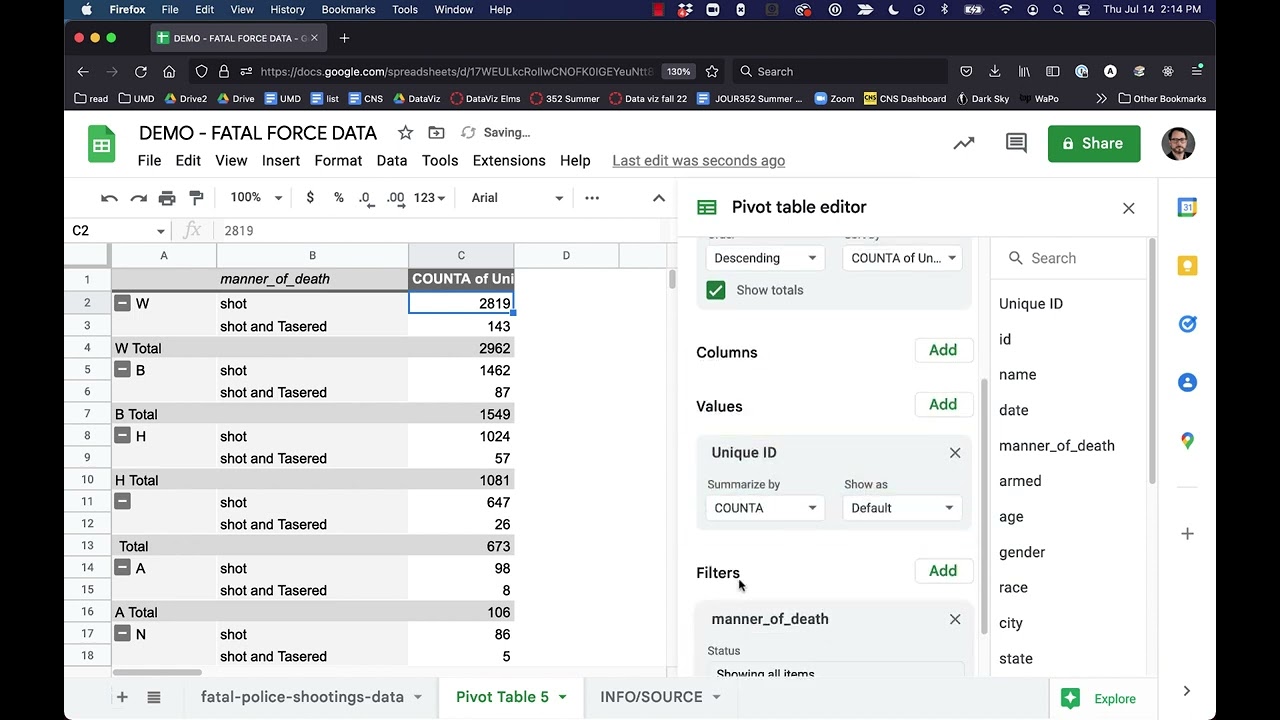Open comment history icon
This screenshot has width=1280, height=720.
pos(1016,144)
